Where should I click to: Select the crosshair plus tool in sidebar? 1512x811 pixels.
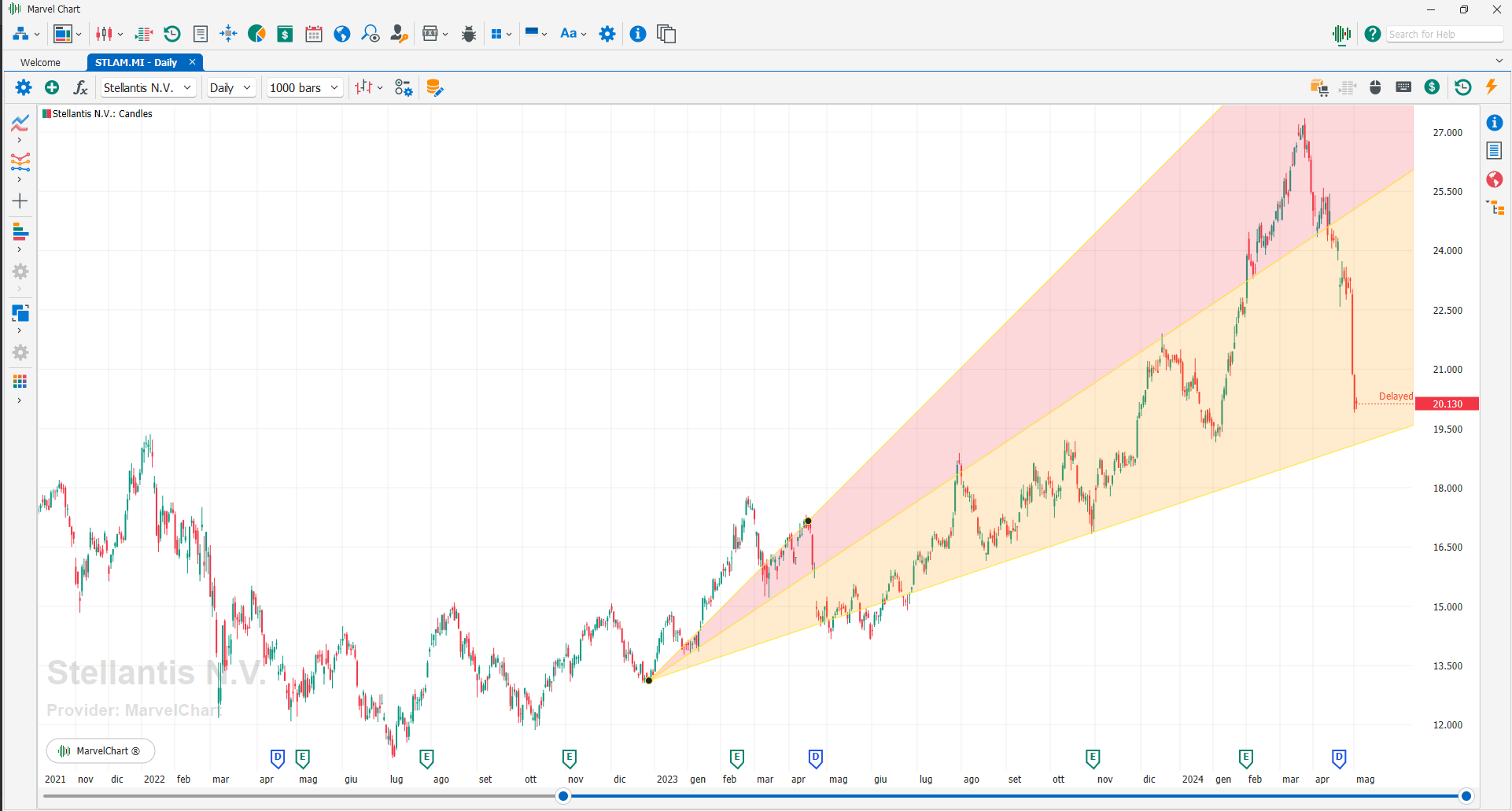tap(20, 201)
